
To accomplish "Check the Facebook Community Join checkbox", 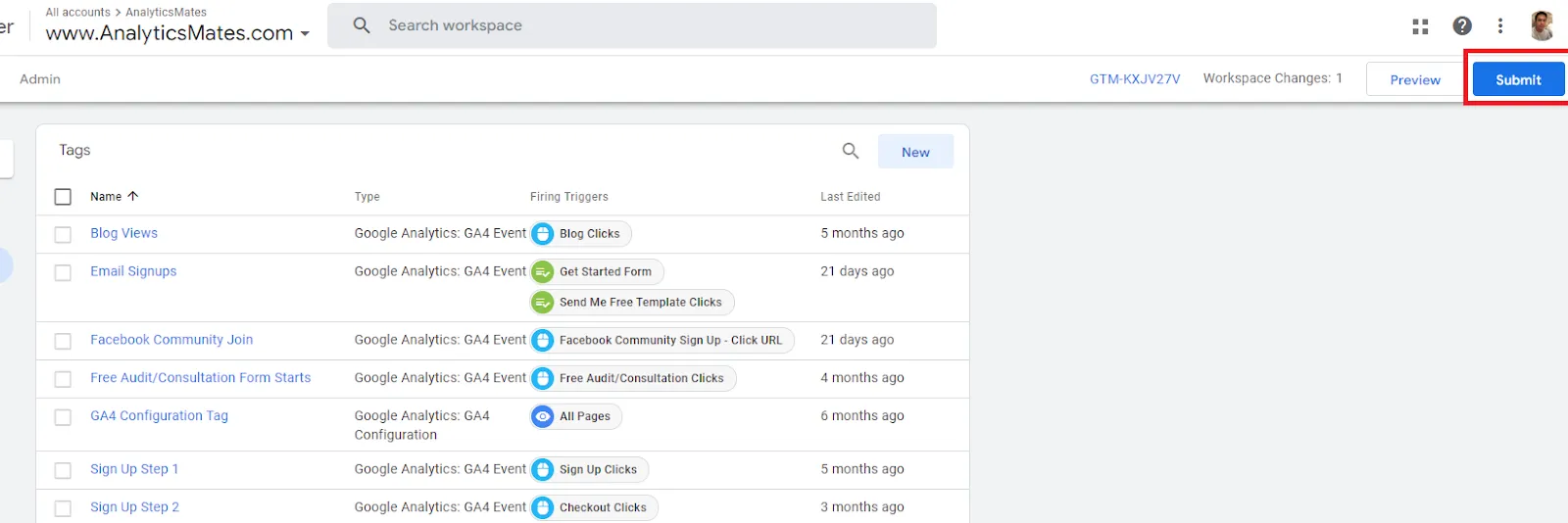I will click(x=63, y=341).
